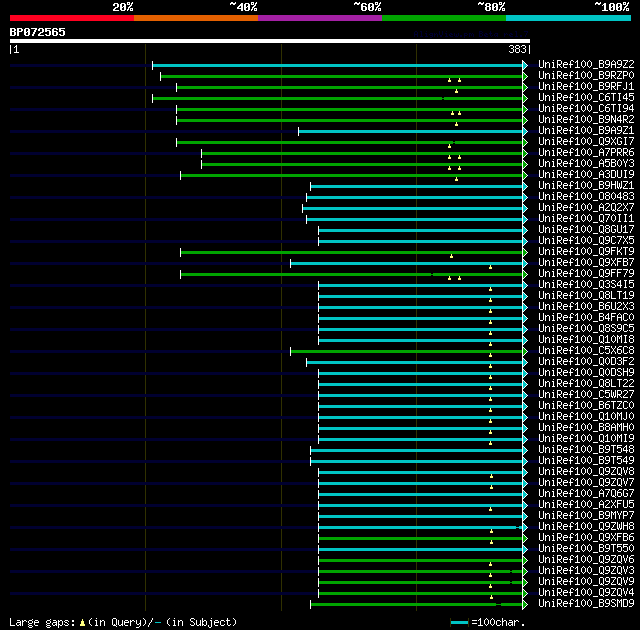
Task: Select UniRef100_B9HWZ1 label
Action: coord(586,186)
